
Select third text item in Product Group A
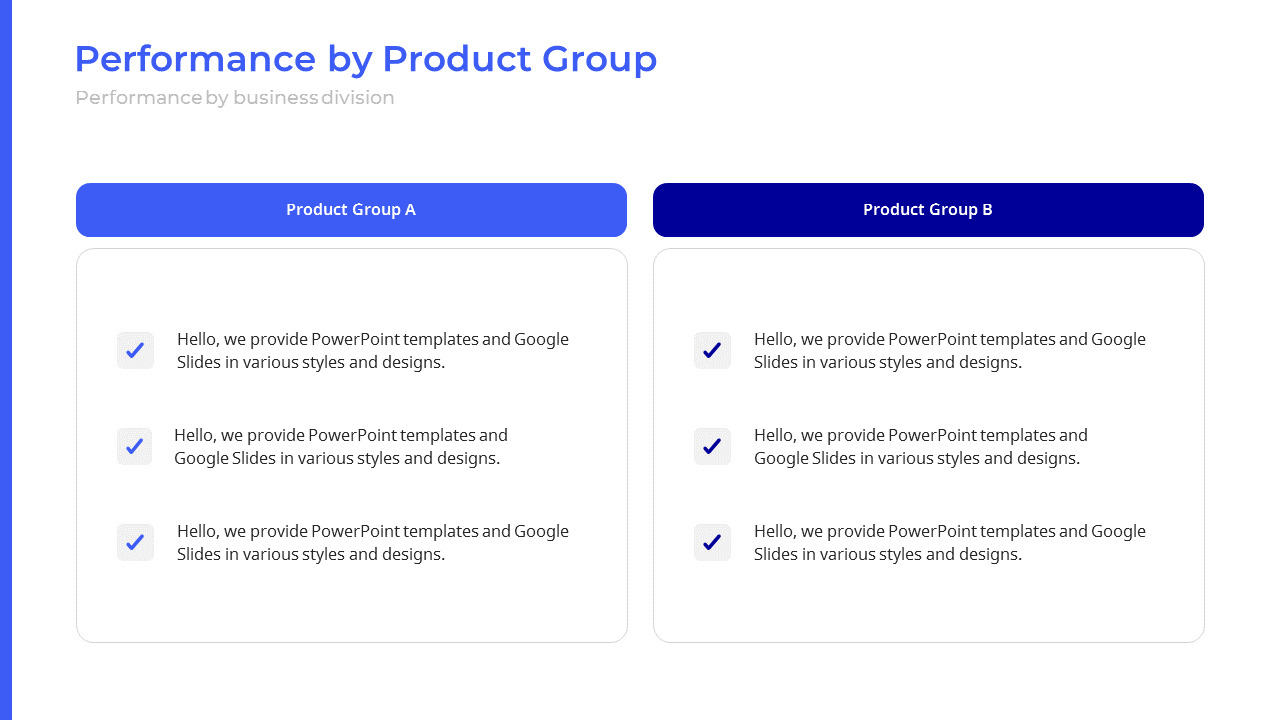coord(372,542)
